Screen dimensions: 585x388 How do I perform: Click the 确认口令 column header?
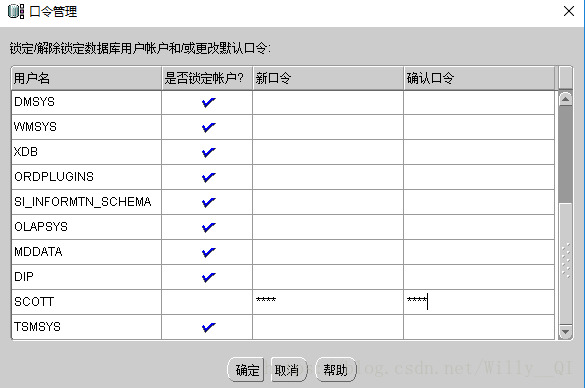click(x=479, y=78)
